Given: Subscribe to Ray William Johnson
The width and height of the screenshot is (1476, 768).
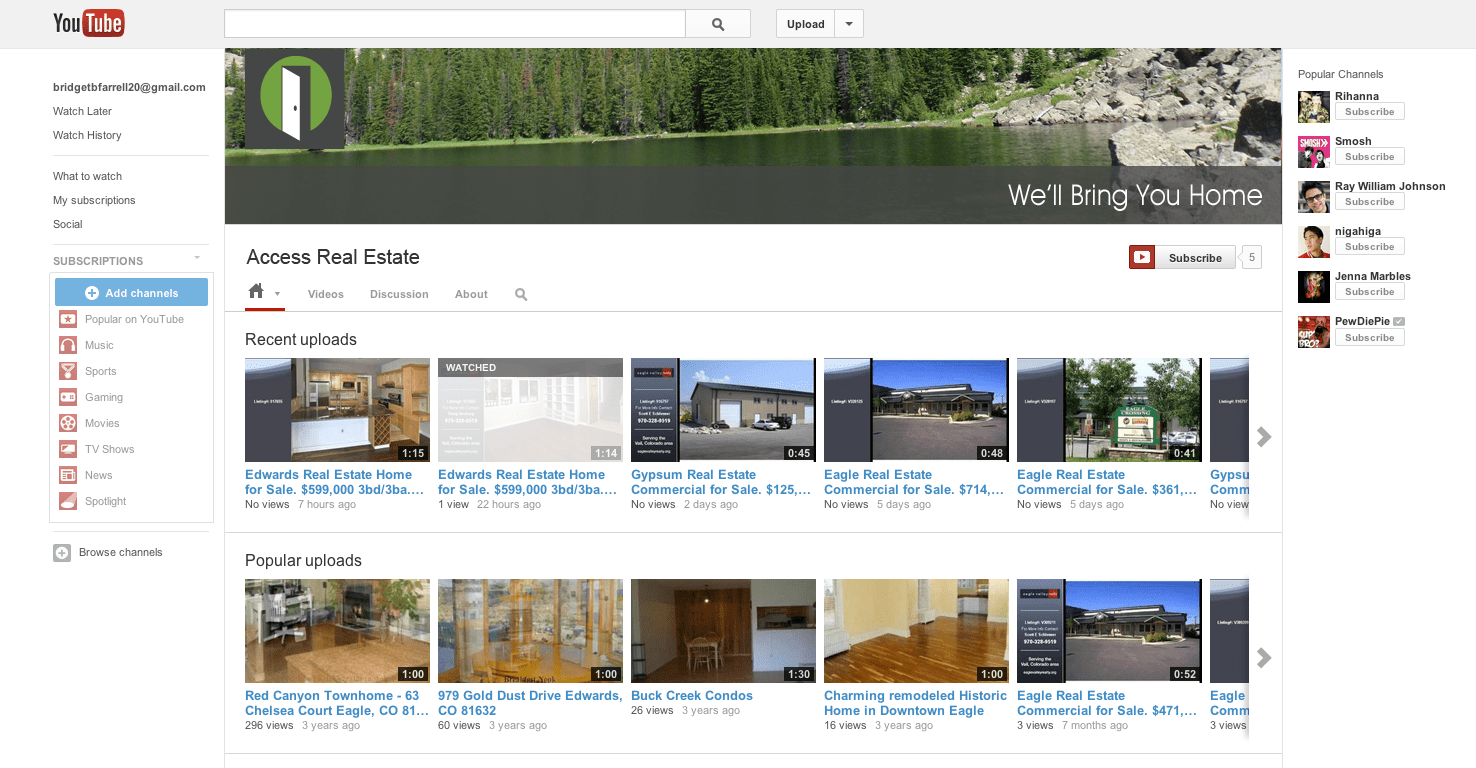Looking at the screenshot, I should click(1369, 202).
